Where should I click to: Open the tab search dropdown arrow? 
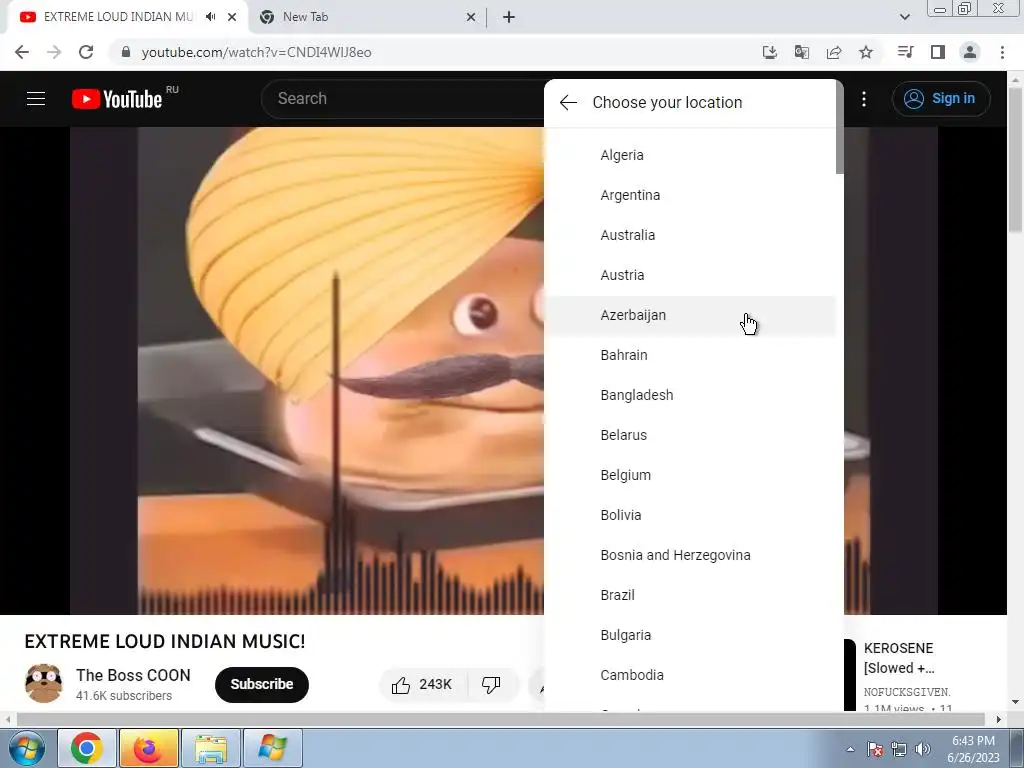(904, 17)
